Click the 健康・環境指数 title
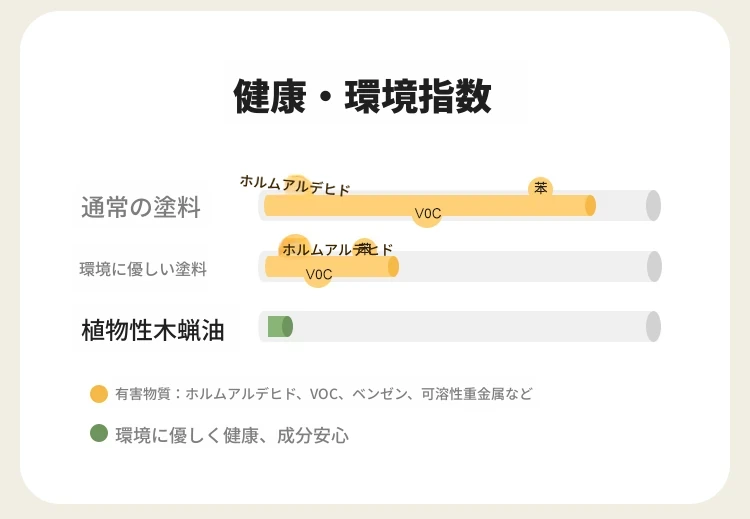 362,96
